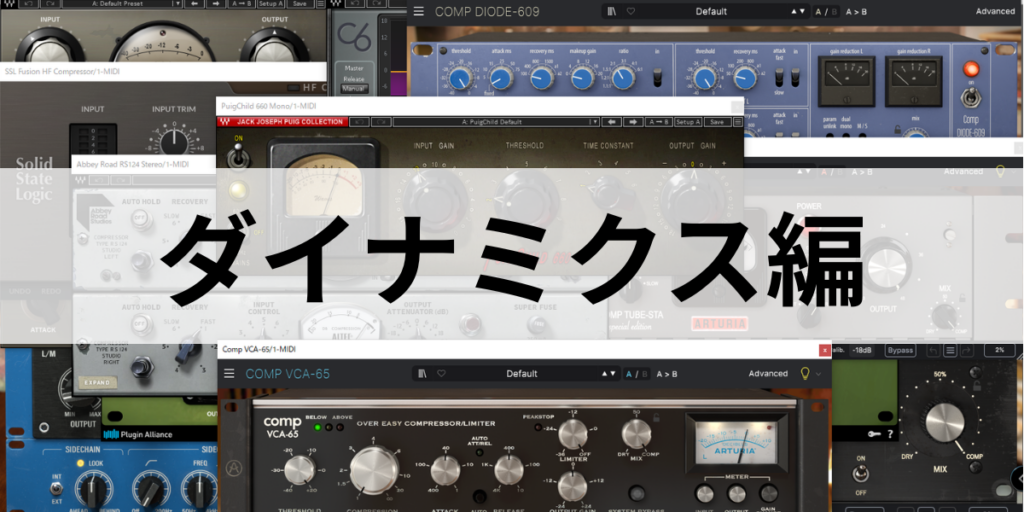Open Advanced panel in Comp VCA-65

pos(768,374)
